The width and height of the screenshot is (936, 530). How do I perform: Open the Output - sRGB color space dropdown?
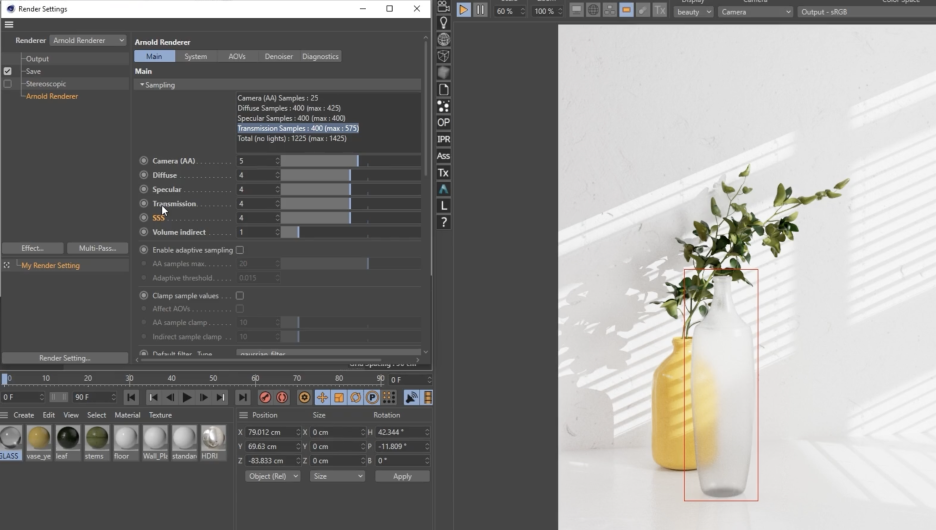(866, 11)
